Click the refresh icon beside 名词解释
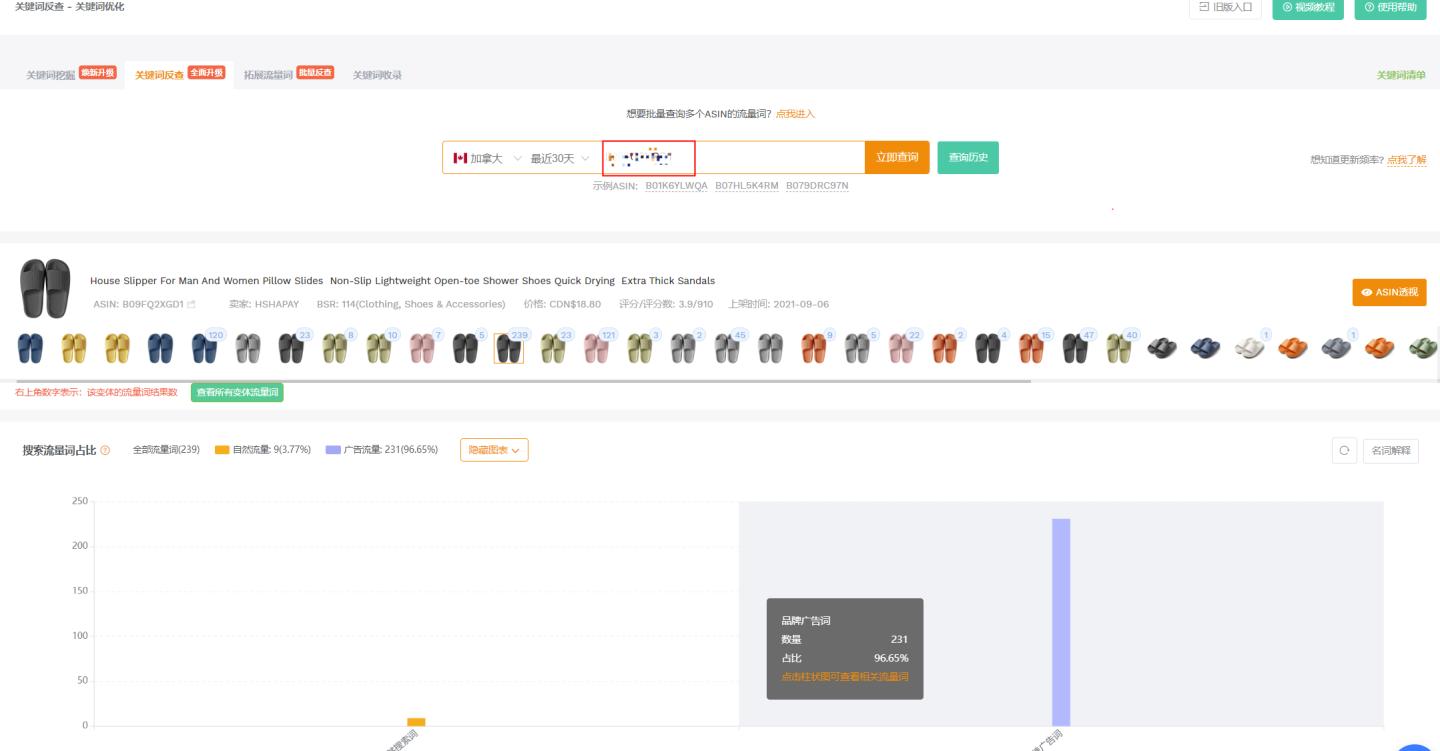Screen dimensions: 1440x751 [1344, 451]
